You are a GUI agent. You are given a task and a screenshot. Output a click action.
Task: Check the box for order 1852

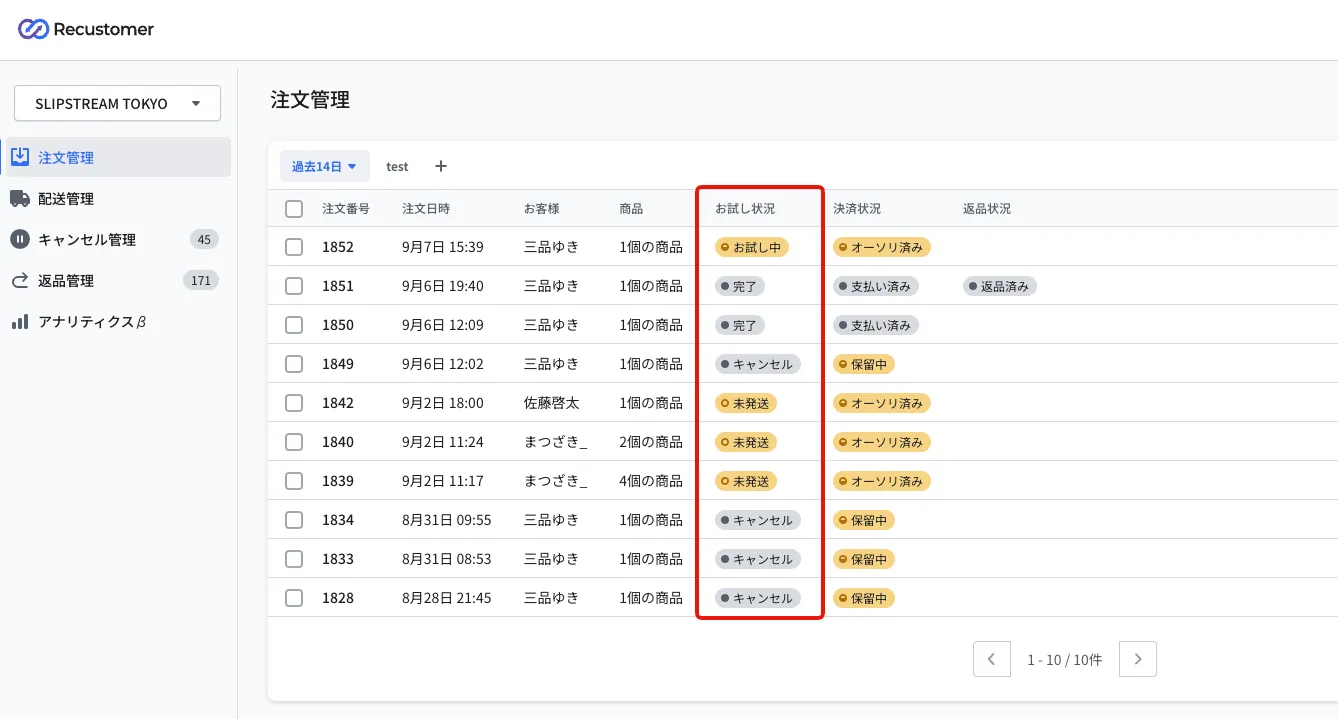coord(294,247)
